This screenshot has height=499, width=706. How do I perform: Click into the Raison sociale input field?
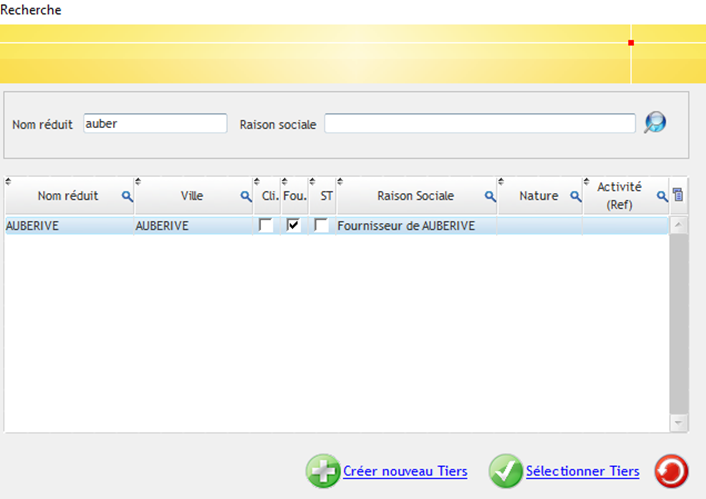point(479,124)
